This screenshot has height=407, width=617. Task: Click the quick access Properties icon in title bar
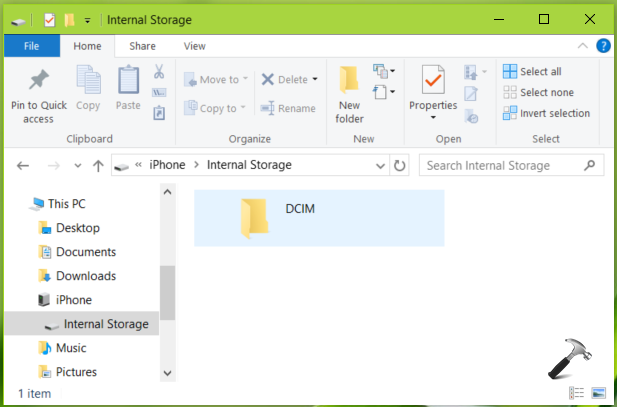tap(50, 20)
